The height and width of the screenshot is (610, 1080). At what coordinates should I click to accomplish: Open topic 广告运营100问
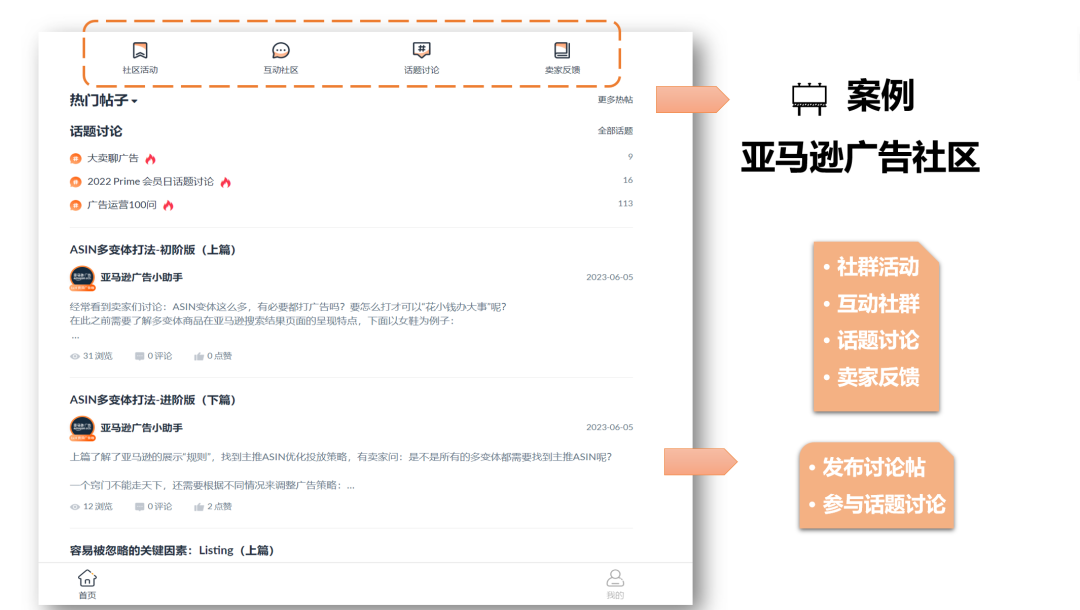(122, 205)
